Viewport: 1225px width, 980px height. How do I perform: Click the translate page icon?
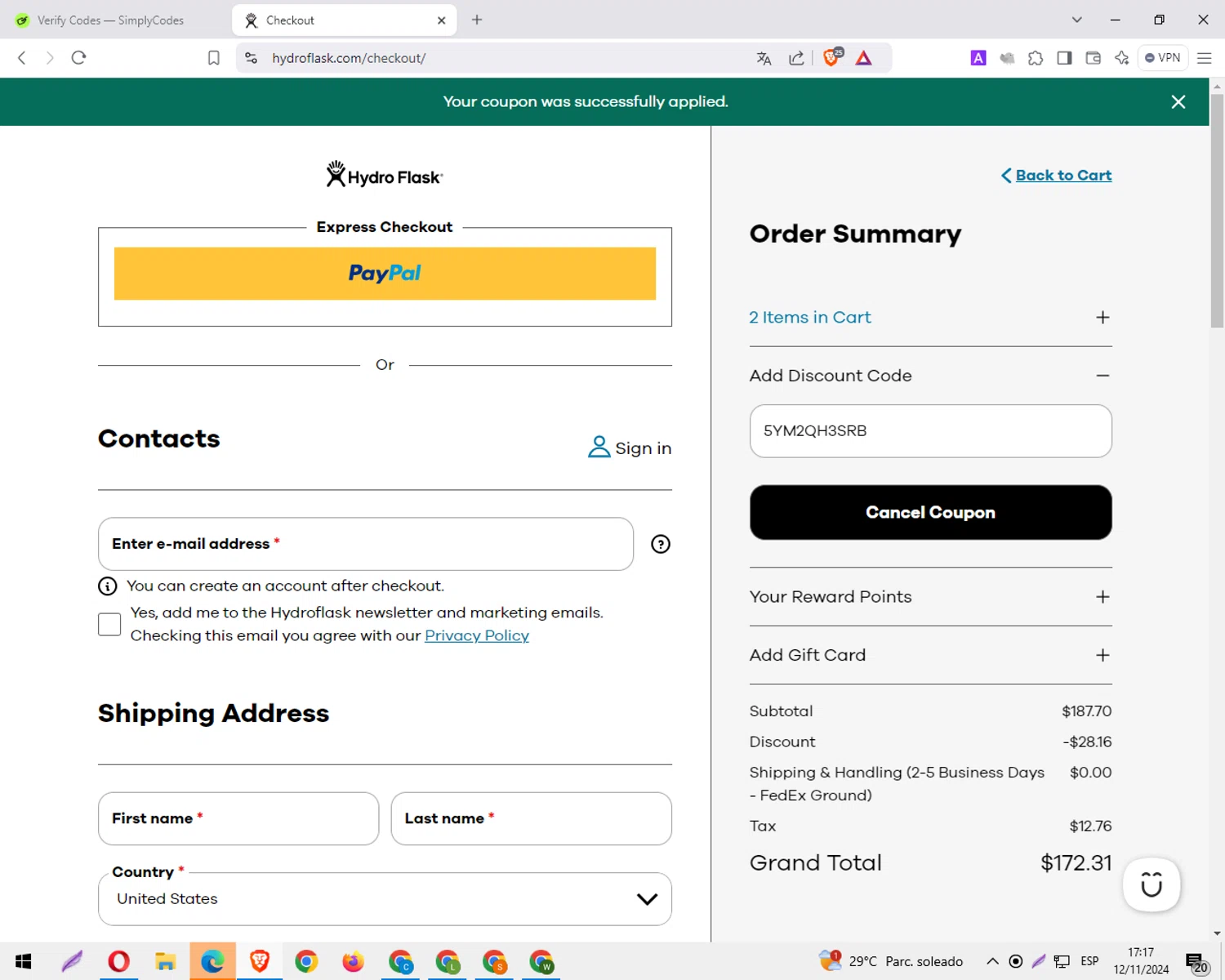point(764,58)
